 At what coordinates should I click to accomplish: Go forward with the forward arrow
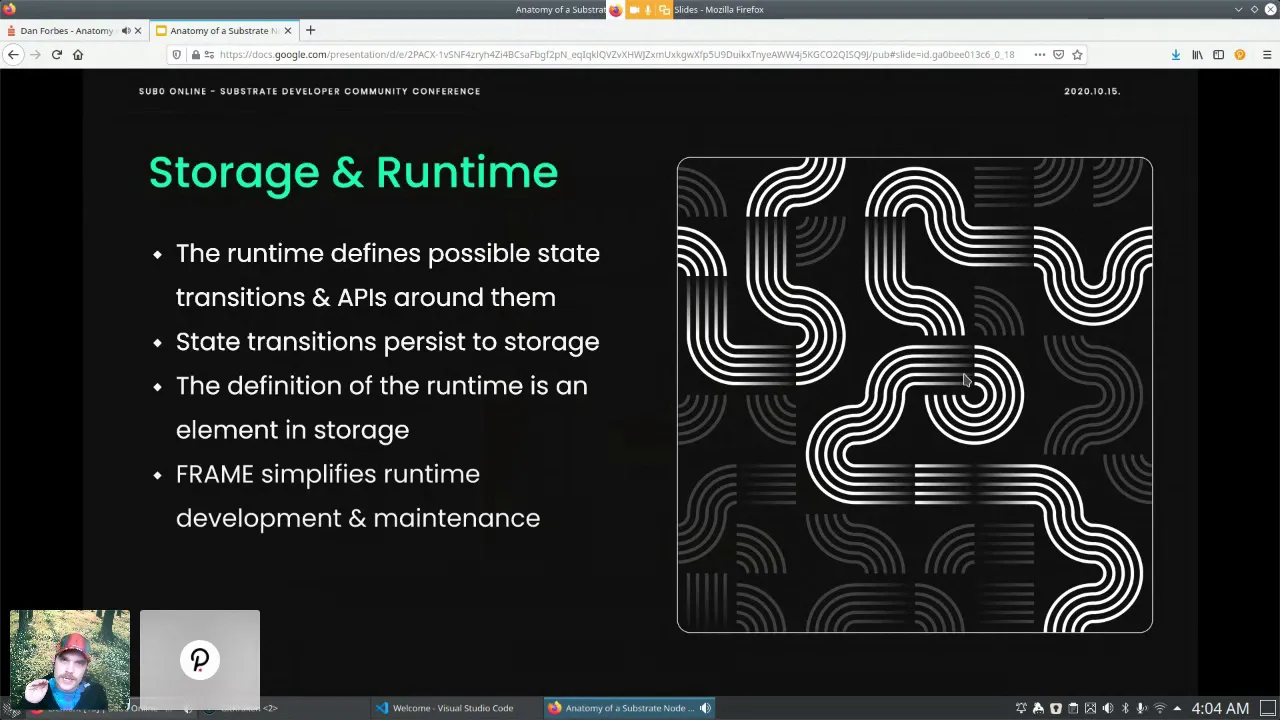pyautogui.click(x=35, y=55)
